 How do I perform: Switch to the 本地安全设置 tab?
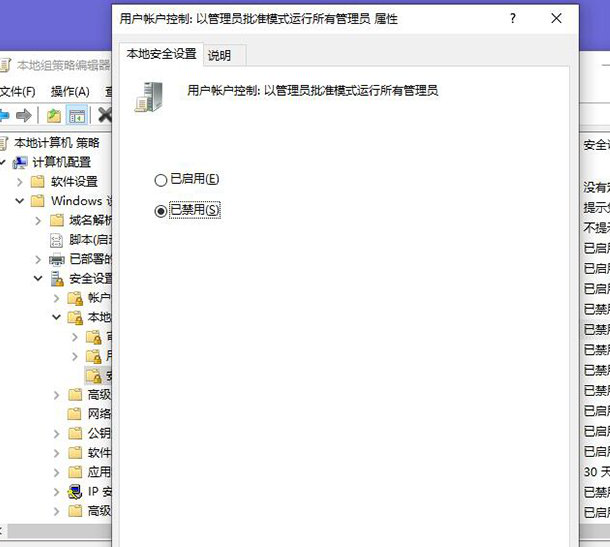160,54
